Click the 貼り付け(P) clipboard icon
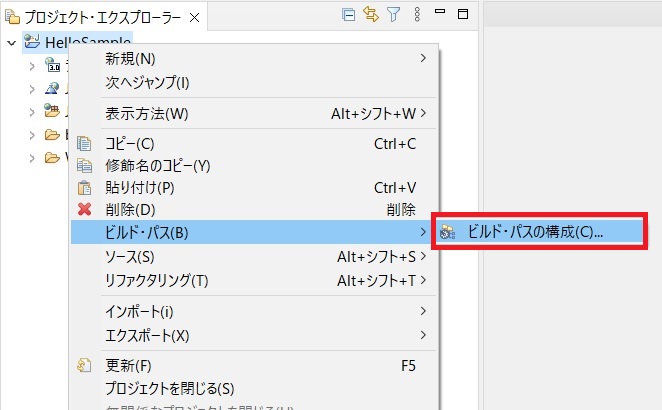 (x=85, y=188)
